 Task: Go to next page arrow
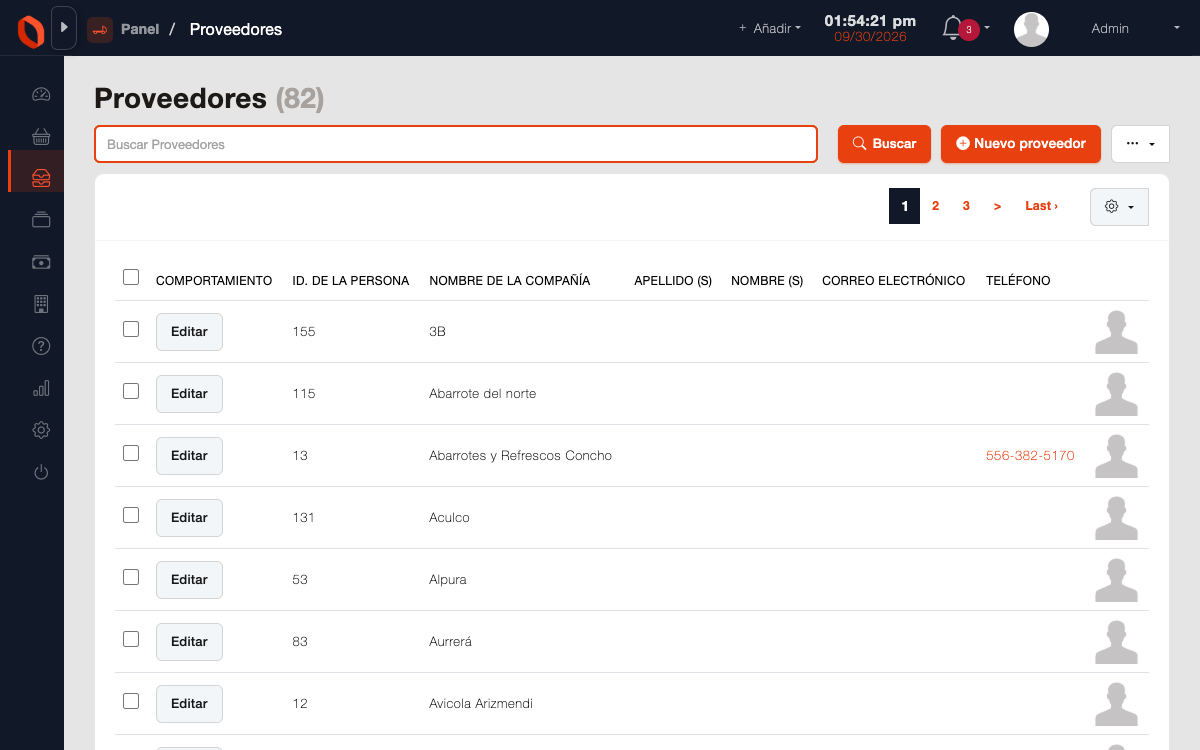[997, 206]
